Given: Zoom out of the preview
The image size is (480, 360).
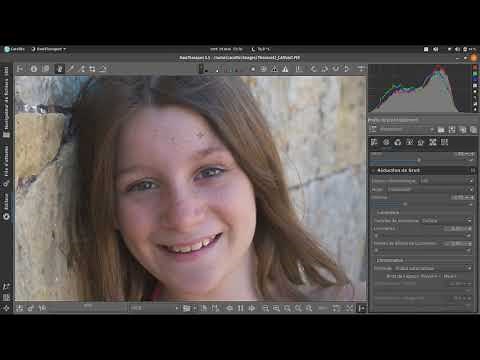Looking at the screenshot, I should coord(265,308).
